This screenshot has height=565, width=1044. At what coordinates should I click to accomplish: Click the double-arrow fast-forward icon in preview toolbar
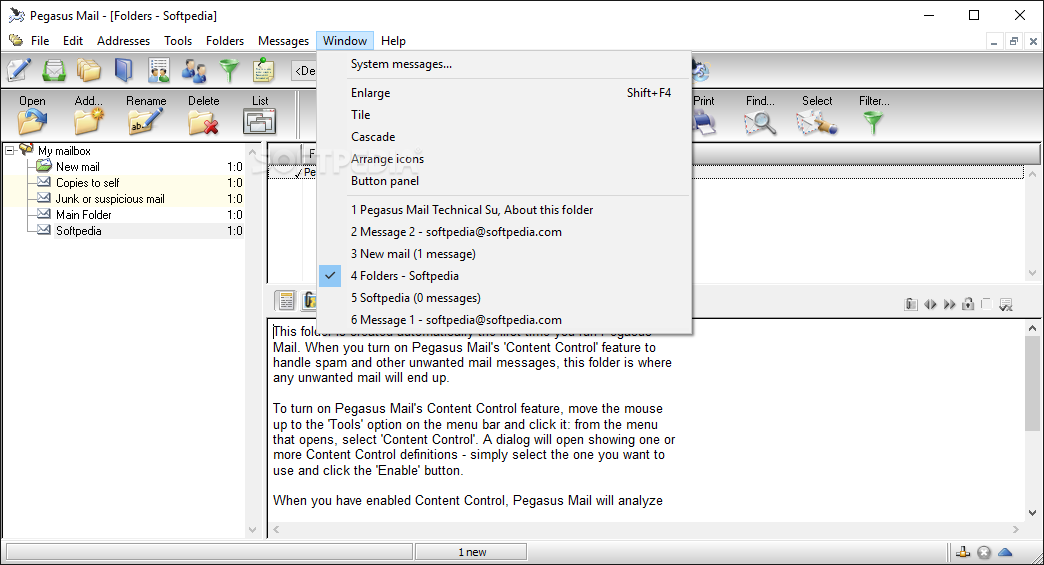[x=949, y=304]
